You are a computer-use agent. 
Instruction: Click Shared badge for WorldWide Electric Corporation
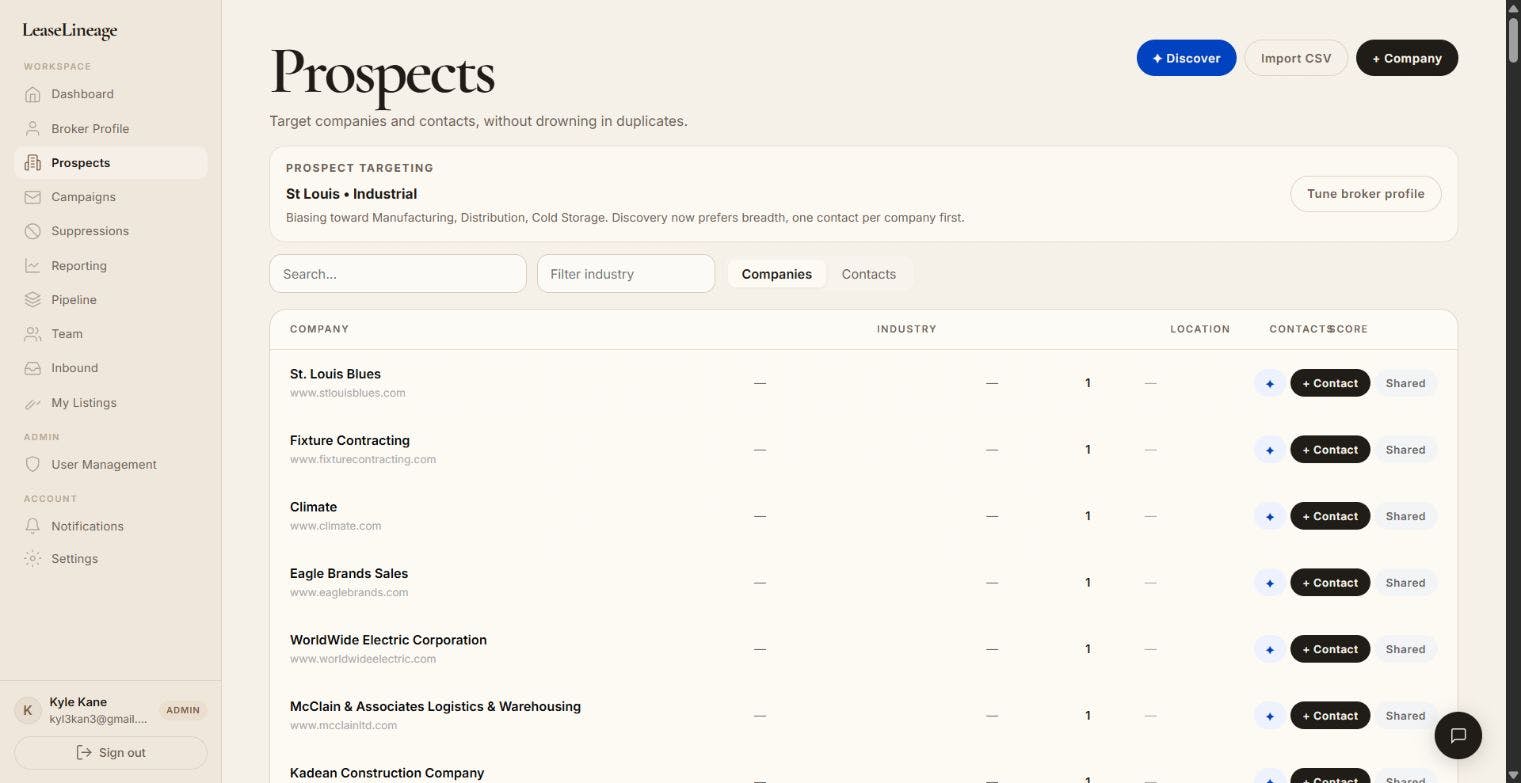click(1405, 649)
